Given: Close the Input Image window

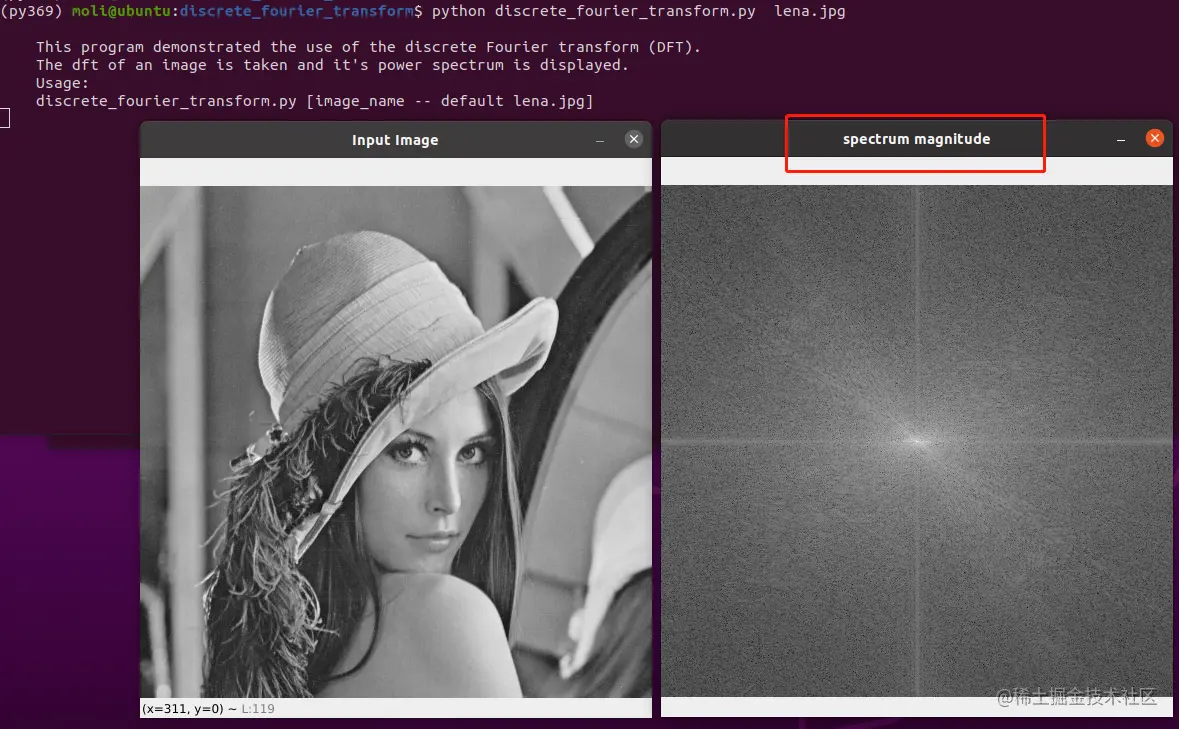Looking at the screenshot, I should tap(634, 139).
